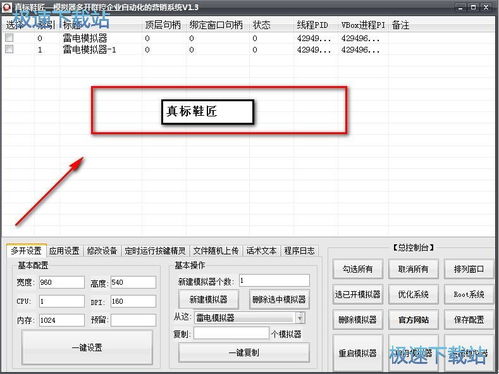
Task: Expand the 从这 emulator dropdown
Action: click(300, 318)
